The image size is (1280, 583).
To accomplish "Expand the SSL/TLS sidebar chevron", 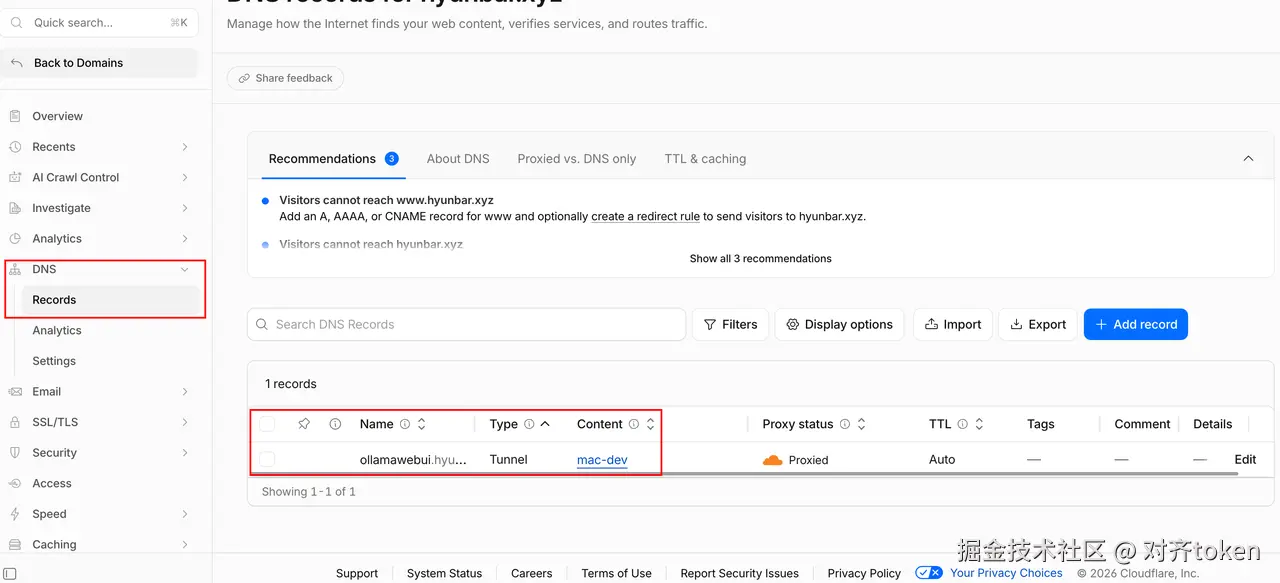I will coord(185,422).
